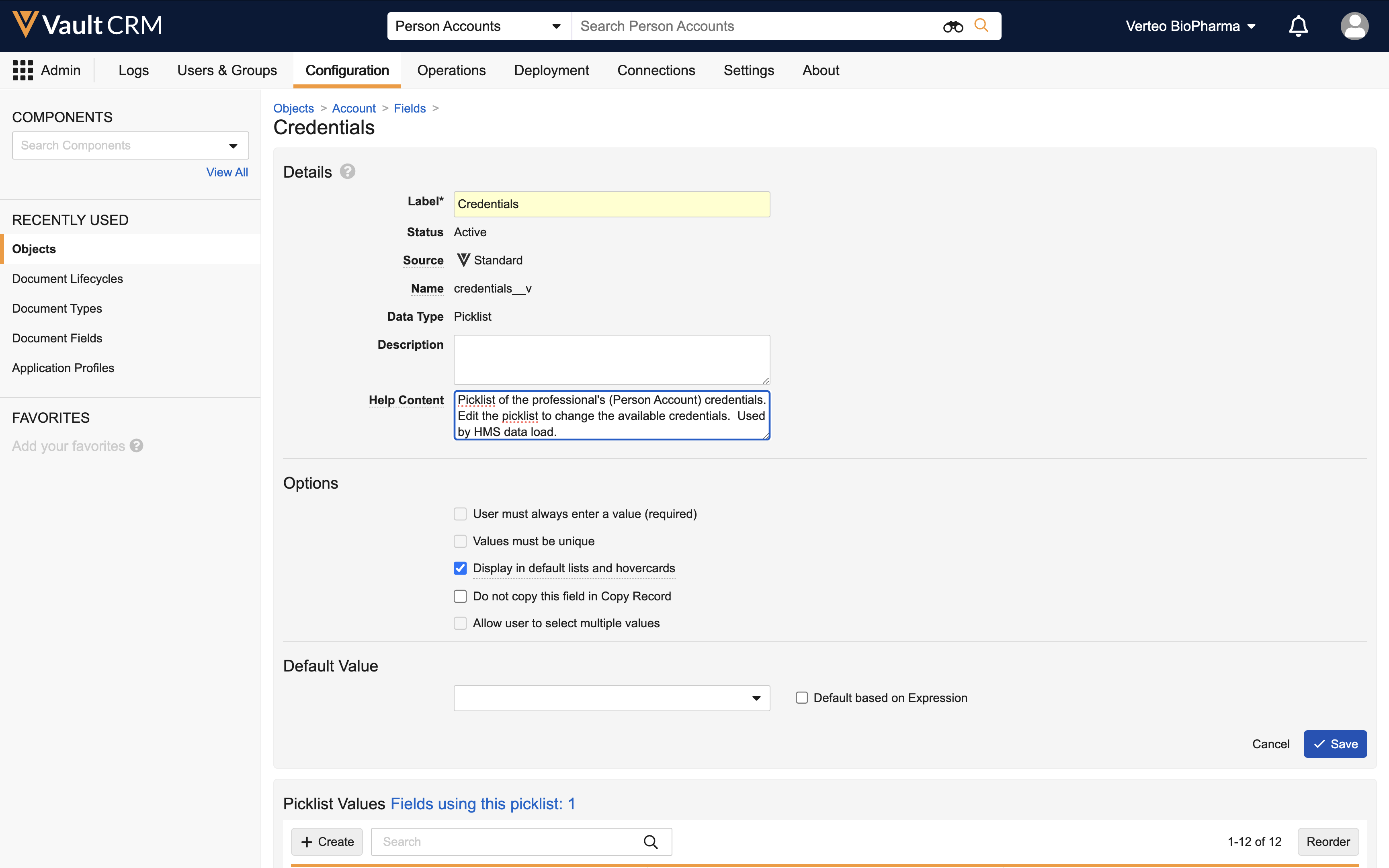Click the binoculars advanced search icon
Viewport: 1389px width, 868px height.
tap(953, 27)
